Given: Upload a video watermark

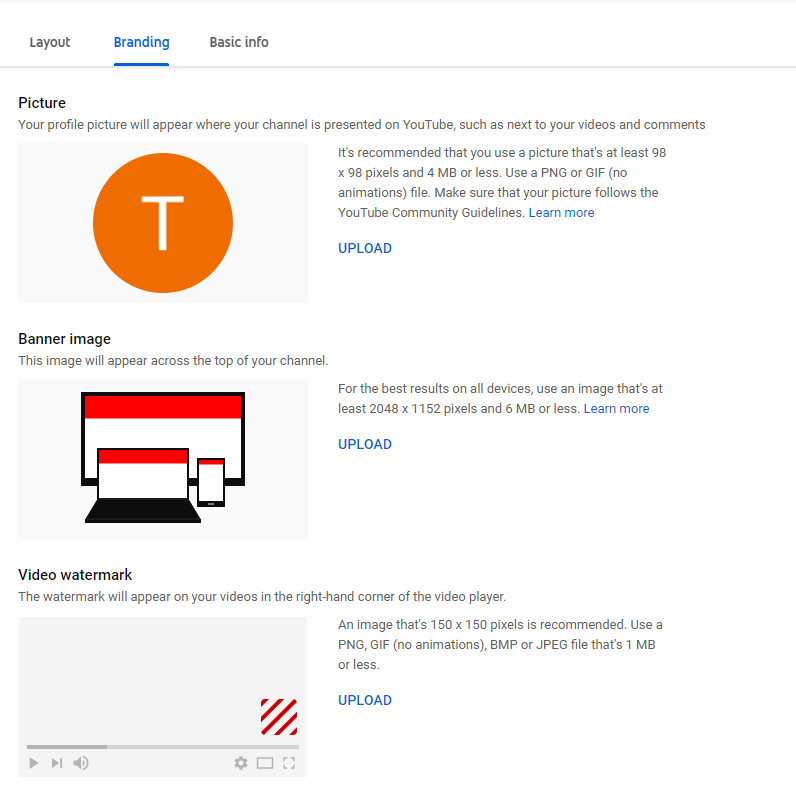Looking at the screenshot, I should pos(365,700).
